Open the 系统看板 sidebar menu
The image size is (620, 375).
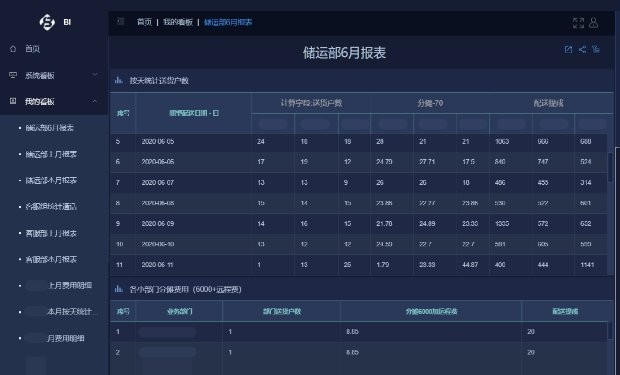(40, 75)
